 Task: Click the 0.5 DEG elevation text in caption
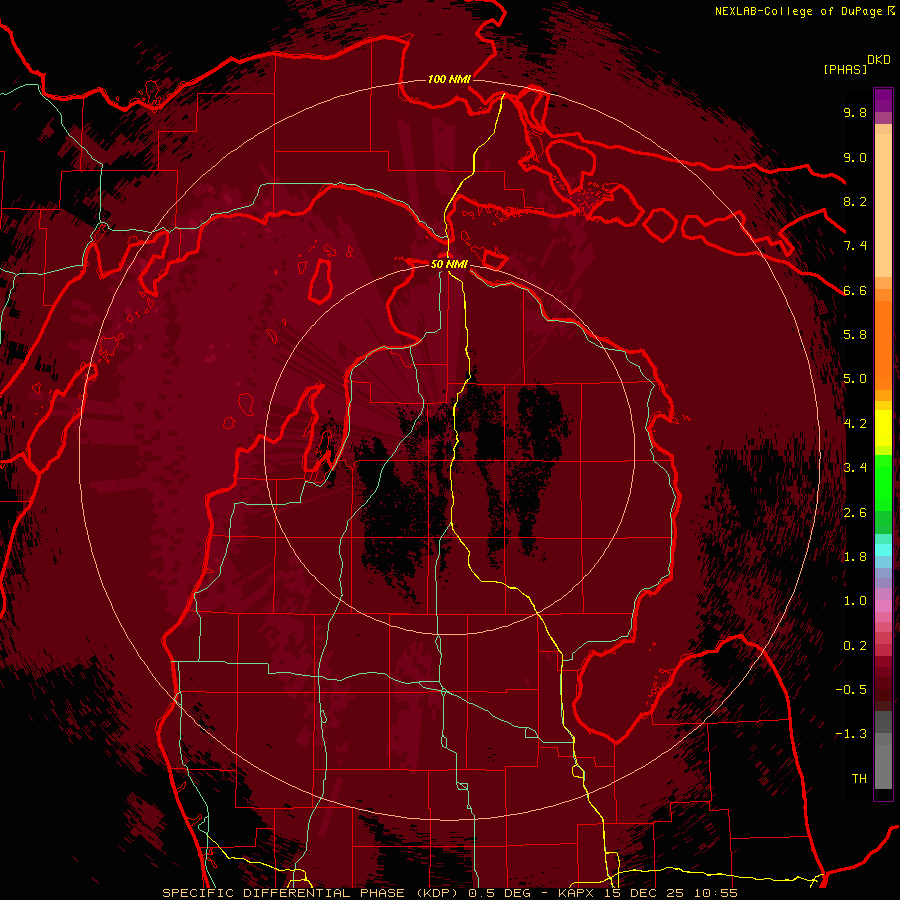499,893
